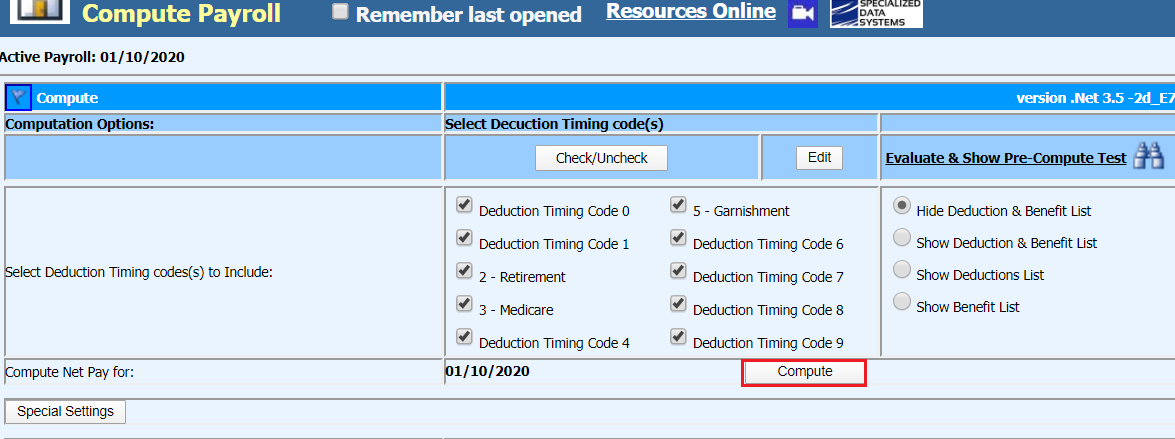Select Show Deduction & Benefit List option

[x=902, y=238]
